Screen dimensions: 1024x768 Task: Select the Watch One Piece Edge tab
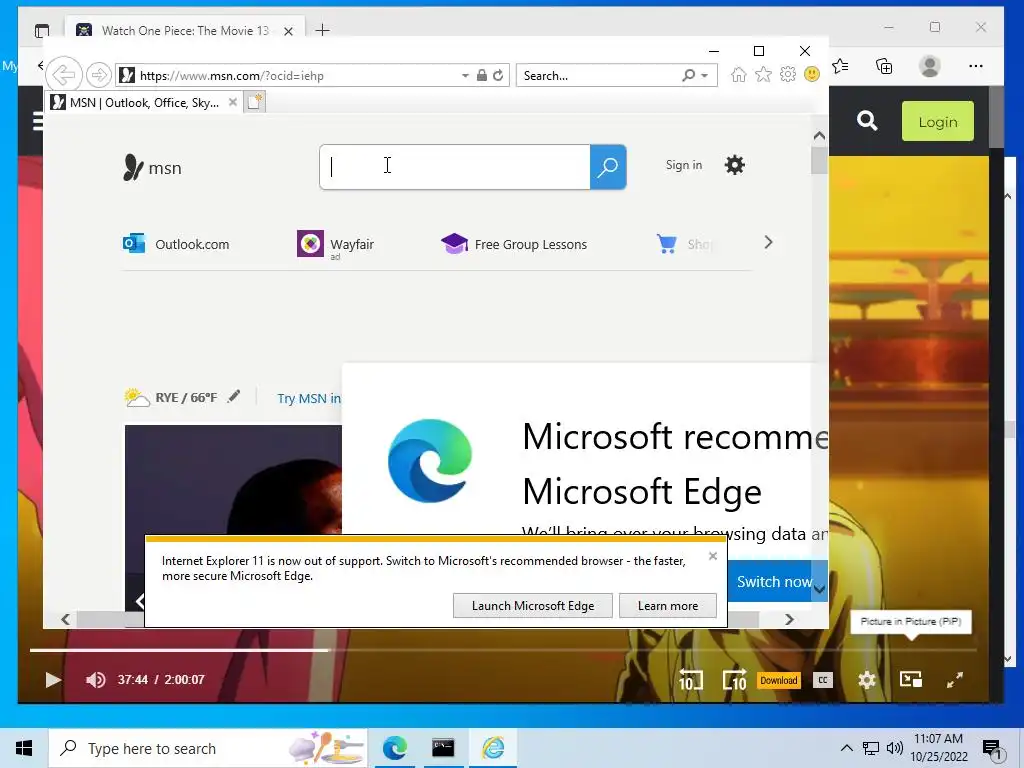click(185, 31)
